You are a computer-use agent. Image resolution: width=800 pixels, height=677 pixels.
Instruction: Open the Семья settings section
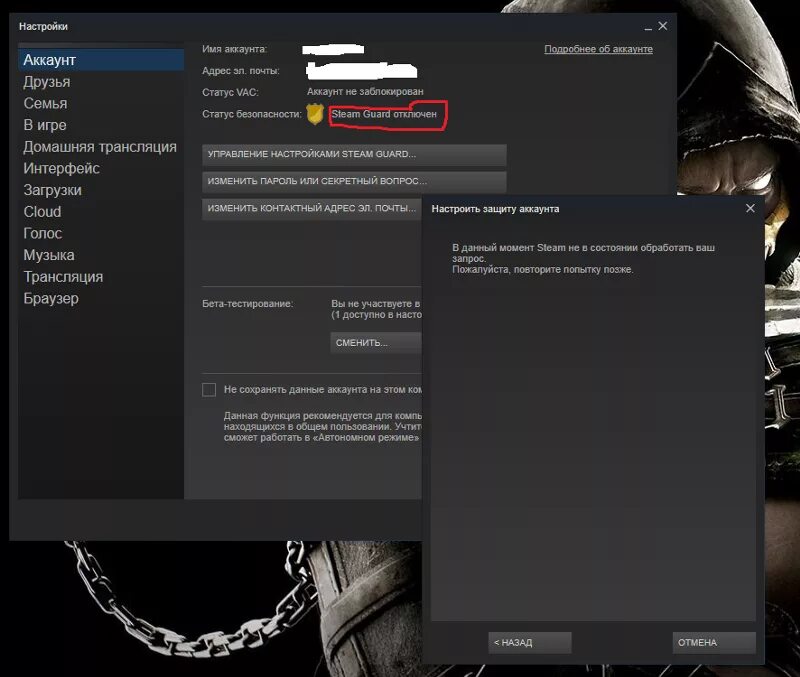pyautogui.click(x=45, y=104)
